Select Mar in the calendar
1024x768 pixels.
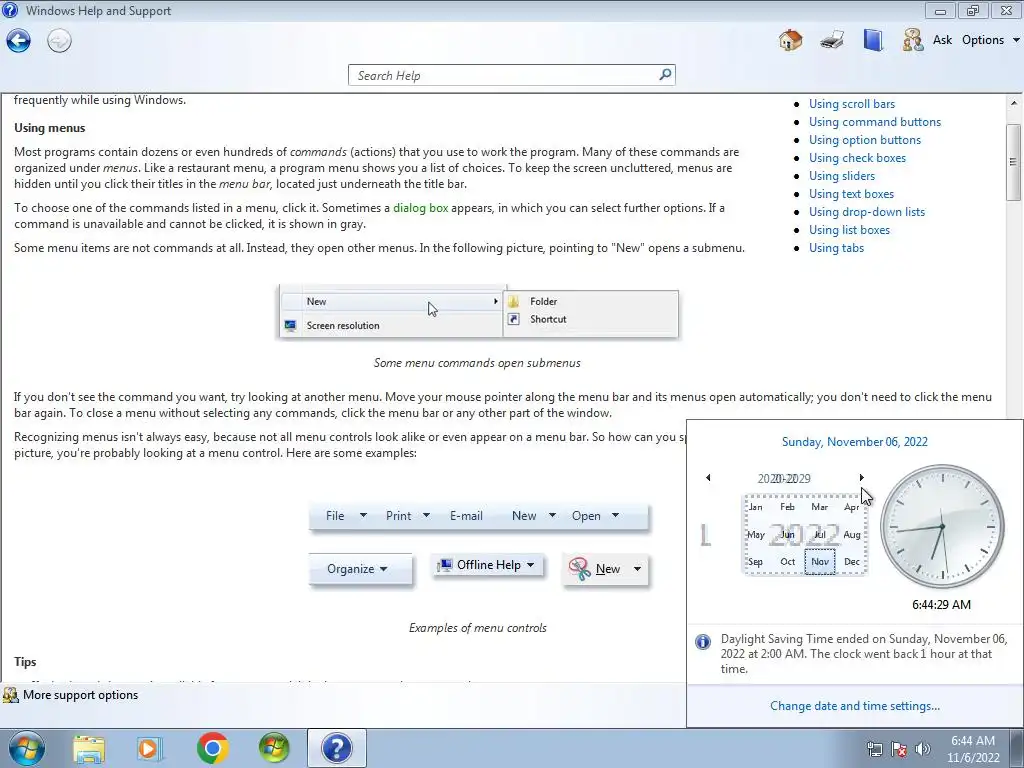point(820,507)
